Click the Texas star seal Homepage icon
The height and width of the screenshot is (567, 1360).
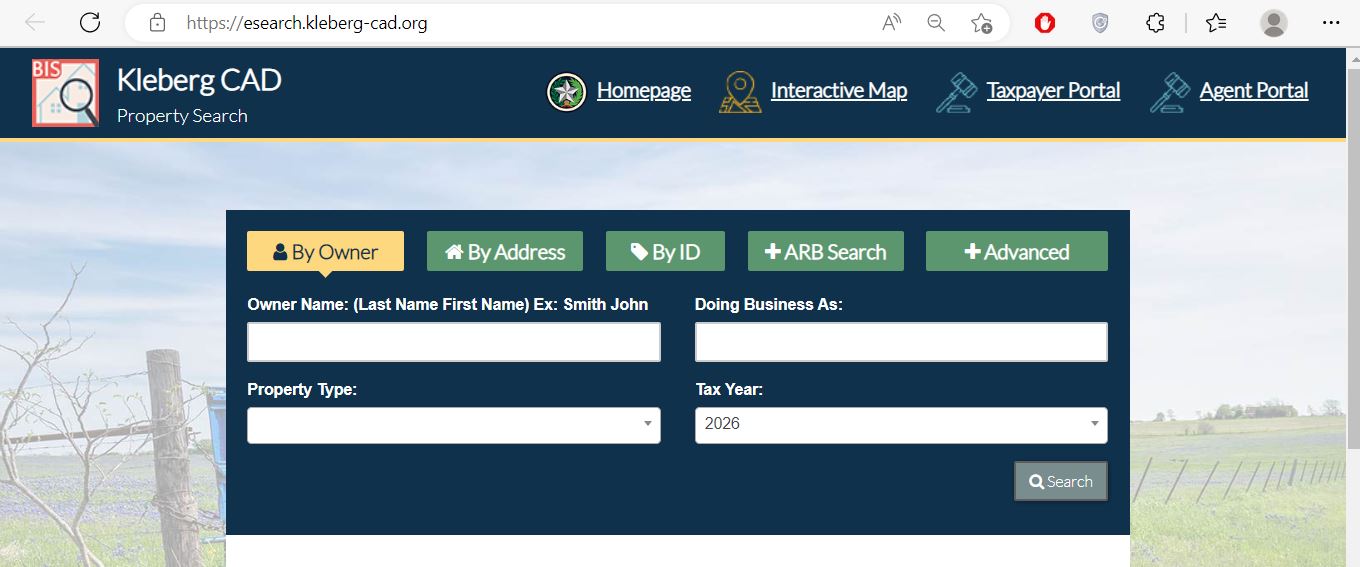point(566,92)
